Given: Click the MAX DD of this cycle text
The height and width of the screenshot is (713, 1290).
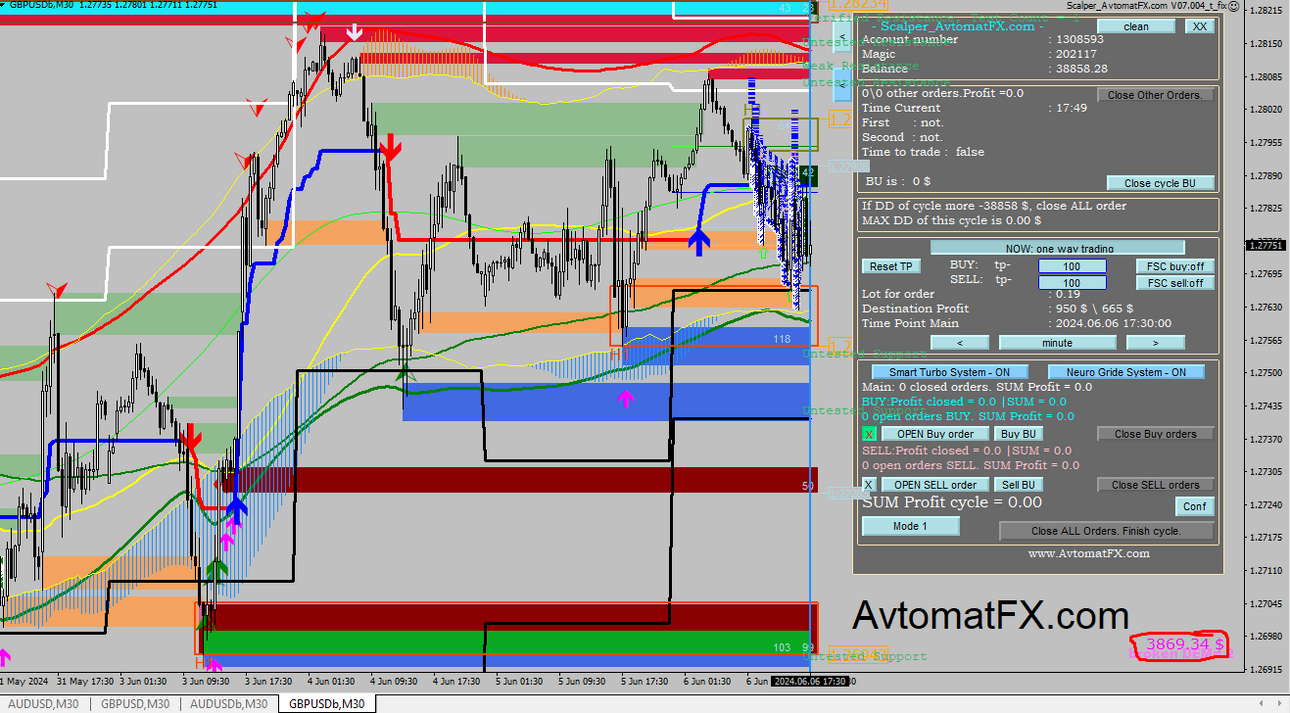Looking at the screenshot, I should point(951,220).
